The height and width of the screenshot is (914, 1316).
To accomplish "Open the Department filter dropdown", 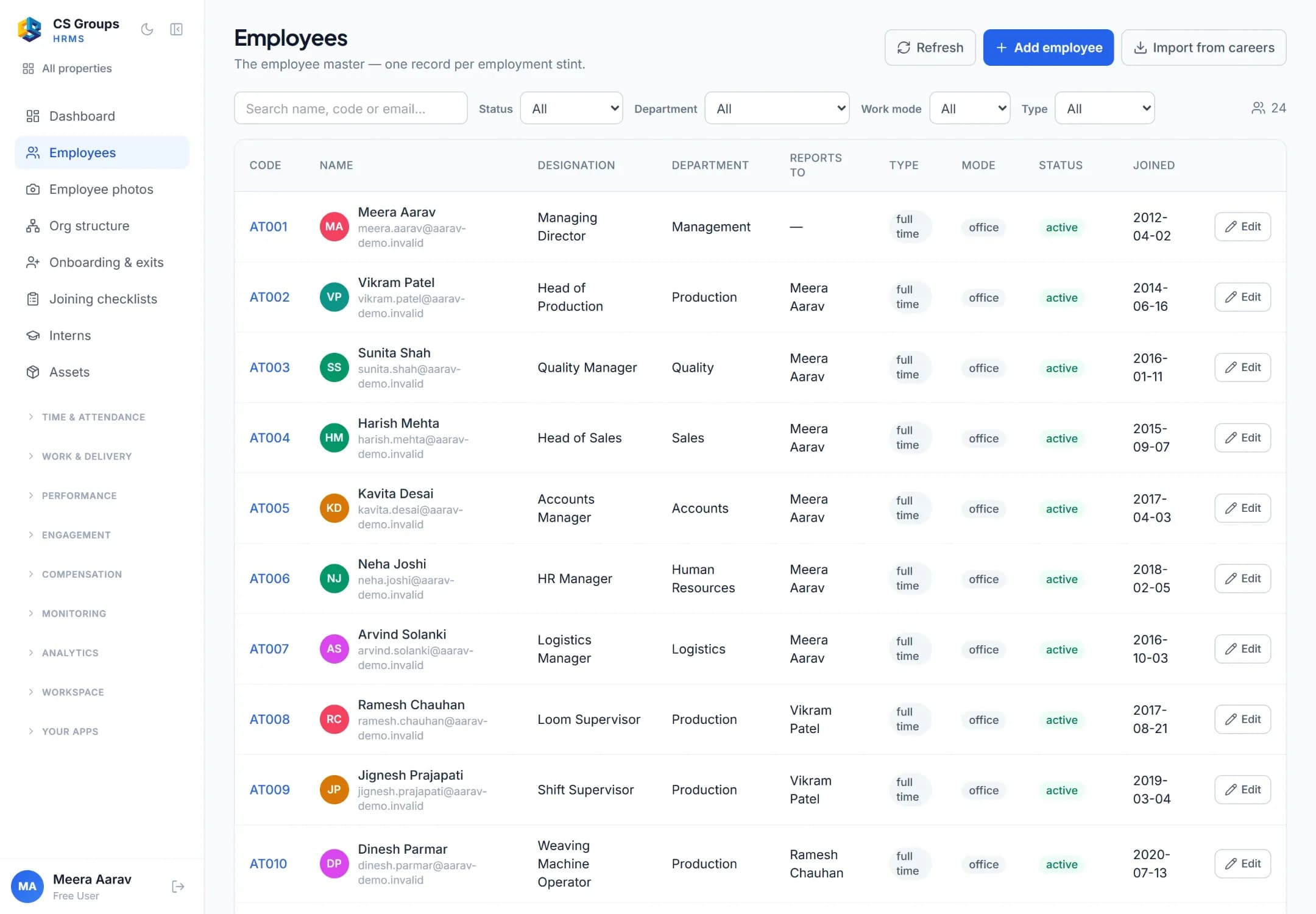I will pyautogui.click(x=777, y=108).
